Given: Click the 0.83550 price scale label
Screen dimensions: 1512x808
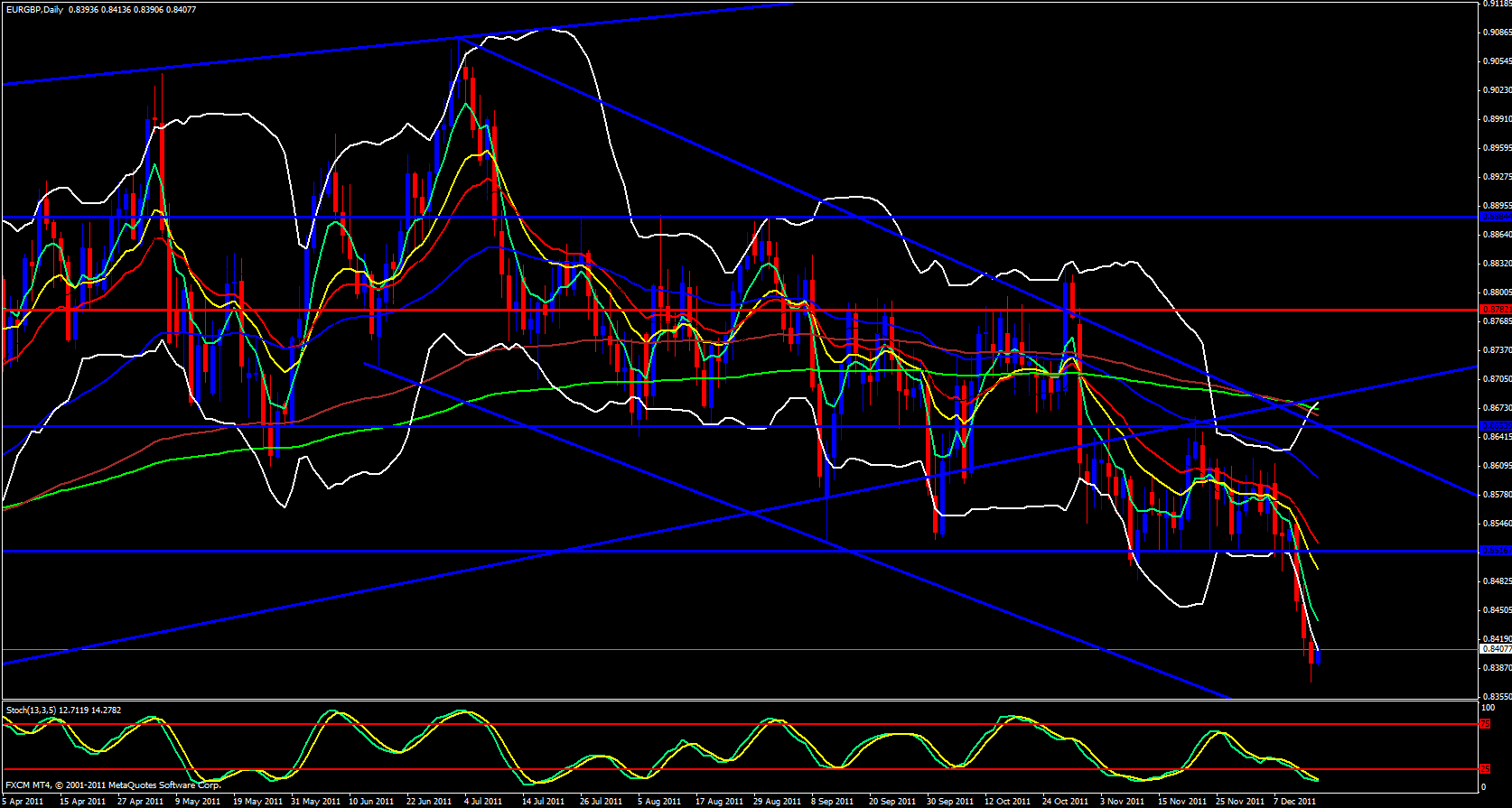Looking at the screenshot, I should (1497, 697).
